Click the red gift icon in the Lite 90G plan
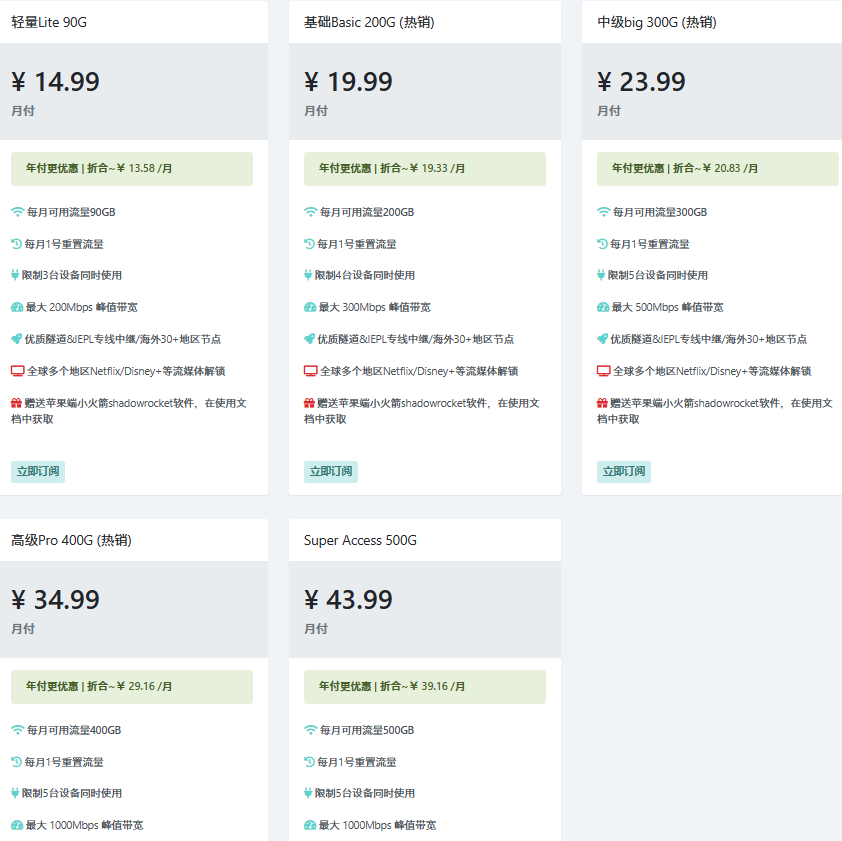The height and width of the screenshot is (841, 842). click(x=17, y=403)
